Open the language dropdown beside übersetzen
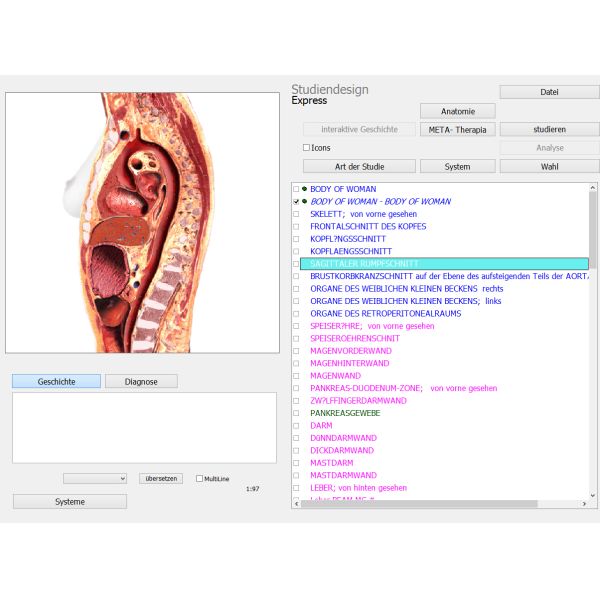This screenshot has height=600, width=600. [x=95, y=479]
